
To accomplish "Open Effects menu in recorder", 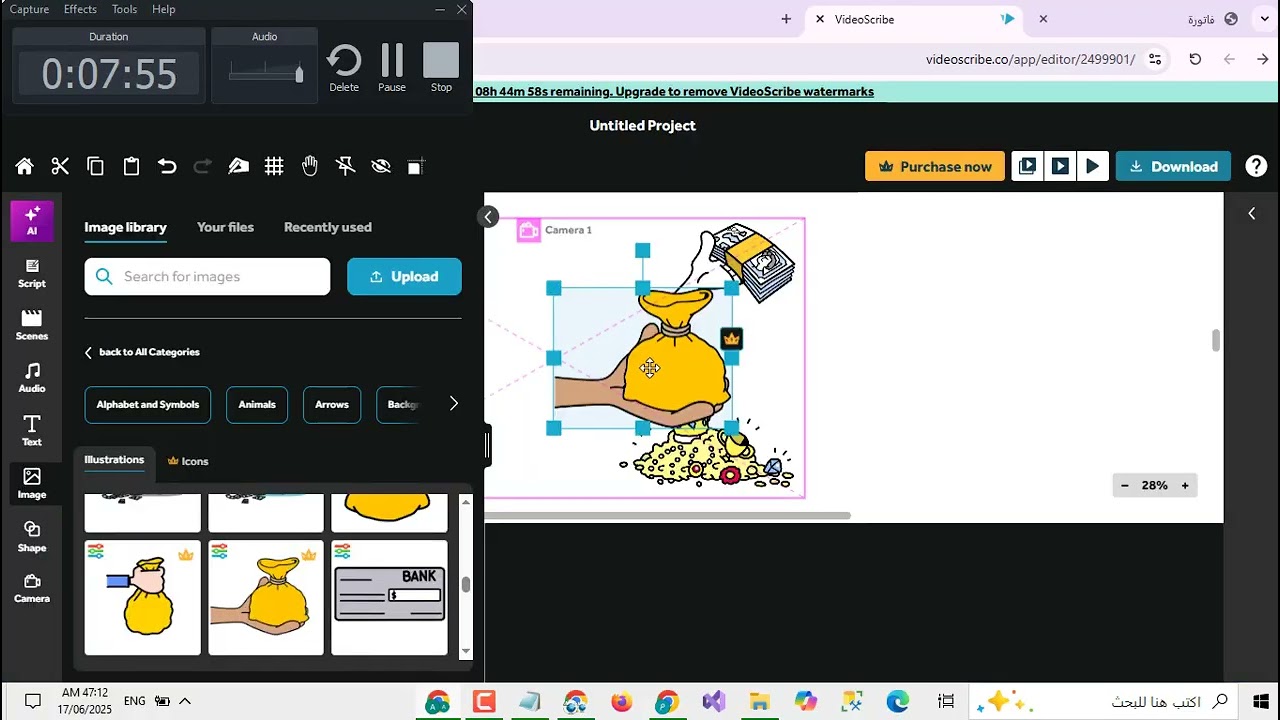I will tap(80, 9).
